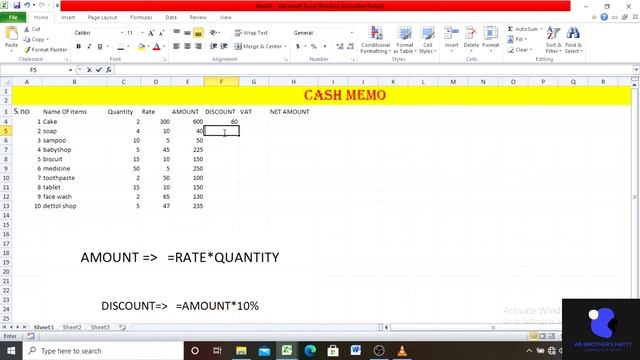The width and height of the screenshot is (640, 360).
Task: Apply the Fill Color bucket
Action: (x=141, y=47)
